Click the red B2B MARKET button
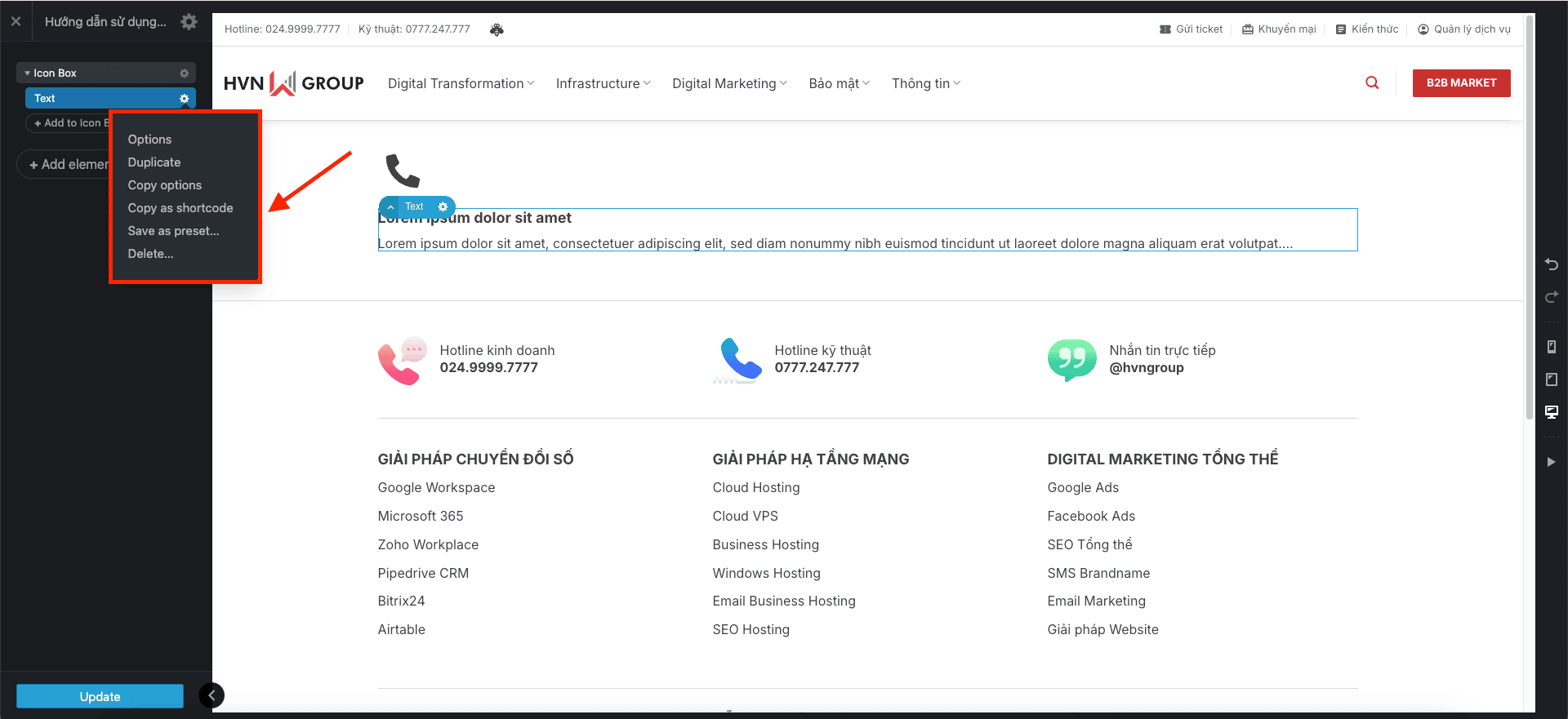 (x=1461, y=83)
